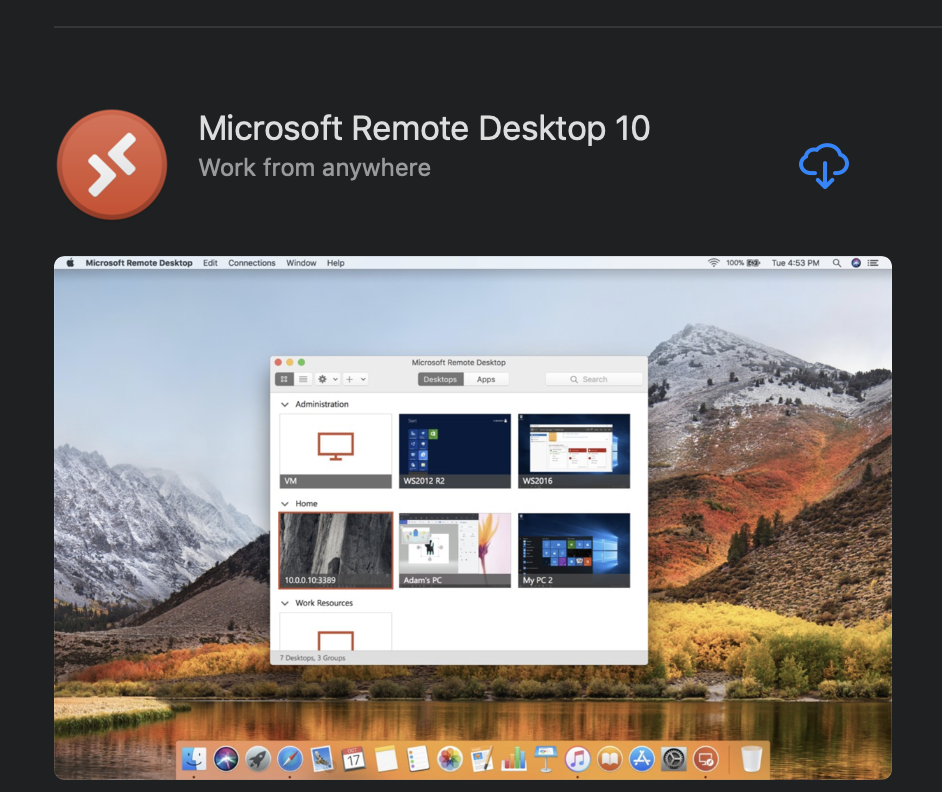Select the desktop thumbnail under Work Resources
Screen dimensions: 942x792
(x=336, y=632)
